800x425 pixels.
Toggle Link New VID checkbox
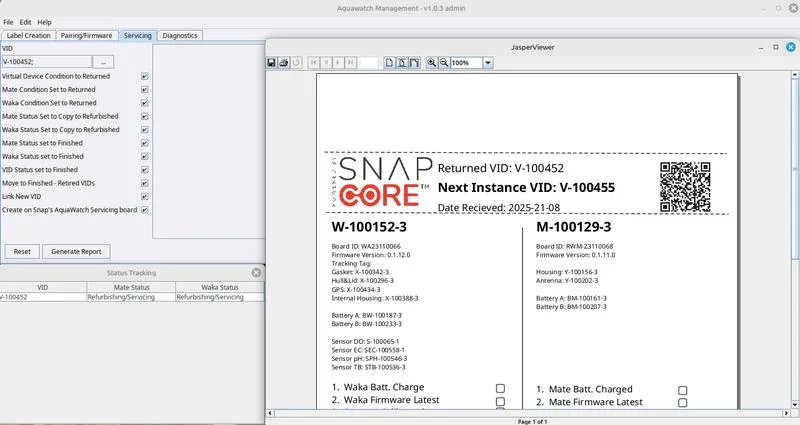coord(145,196)
